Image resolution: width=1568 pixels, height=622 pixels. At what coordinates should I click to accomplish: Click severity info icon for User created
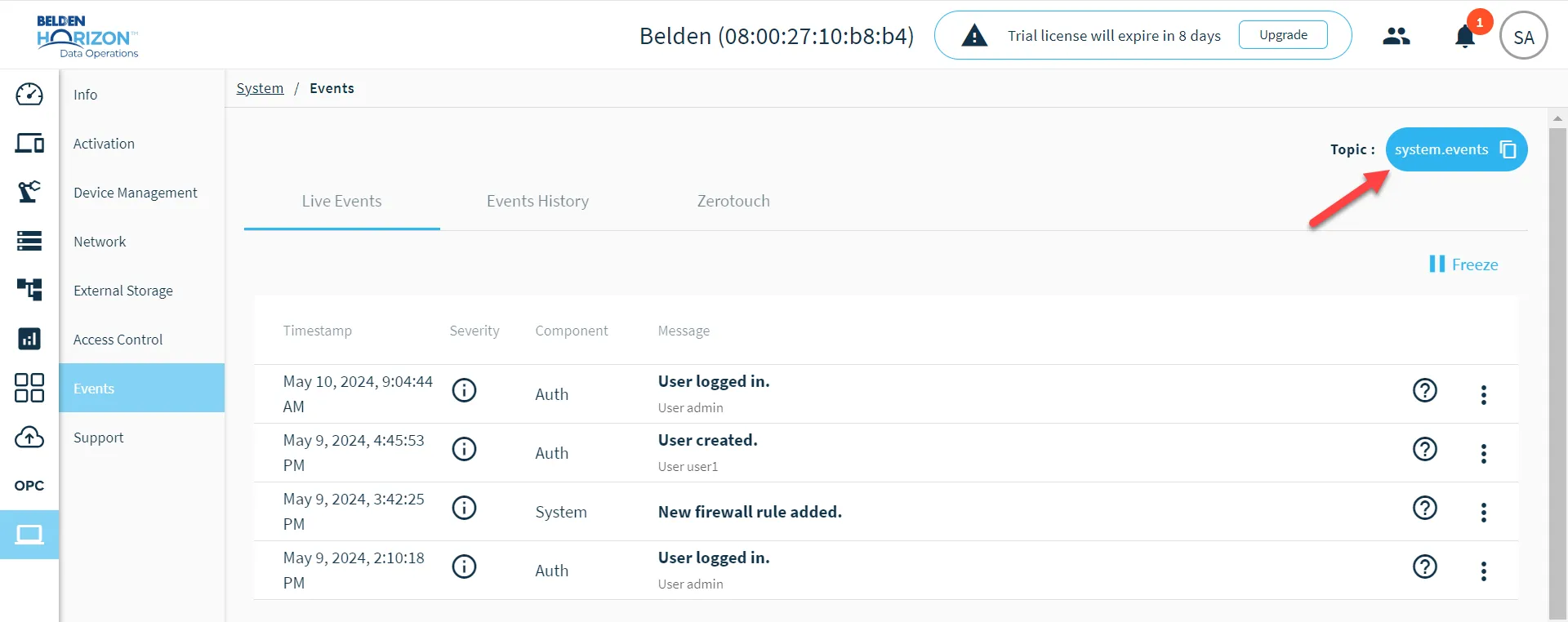click(465, 449)
